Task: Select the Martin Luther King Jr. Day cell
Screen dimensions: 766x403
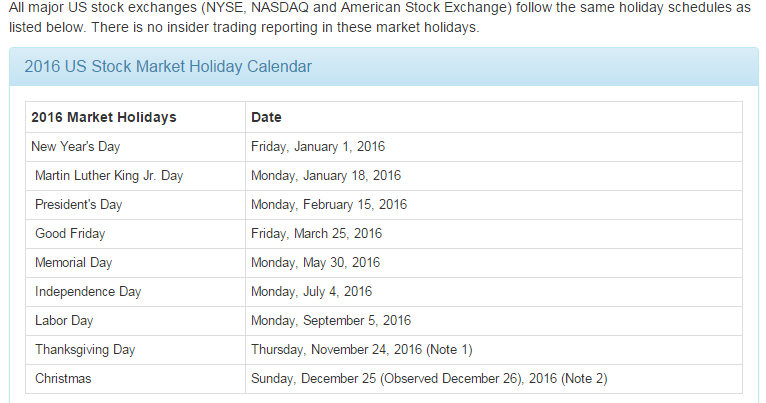Action: tap(109, 175)
